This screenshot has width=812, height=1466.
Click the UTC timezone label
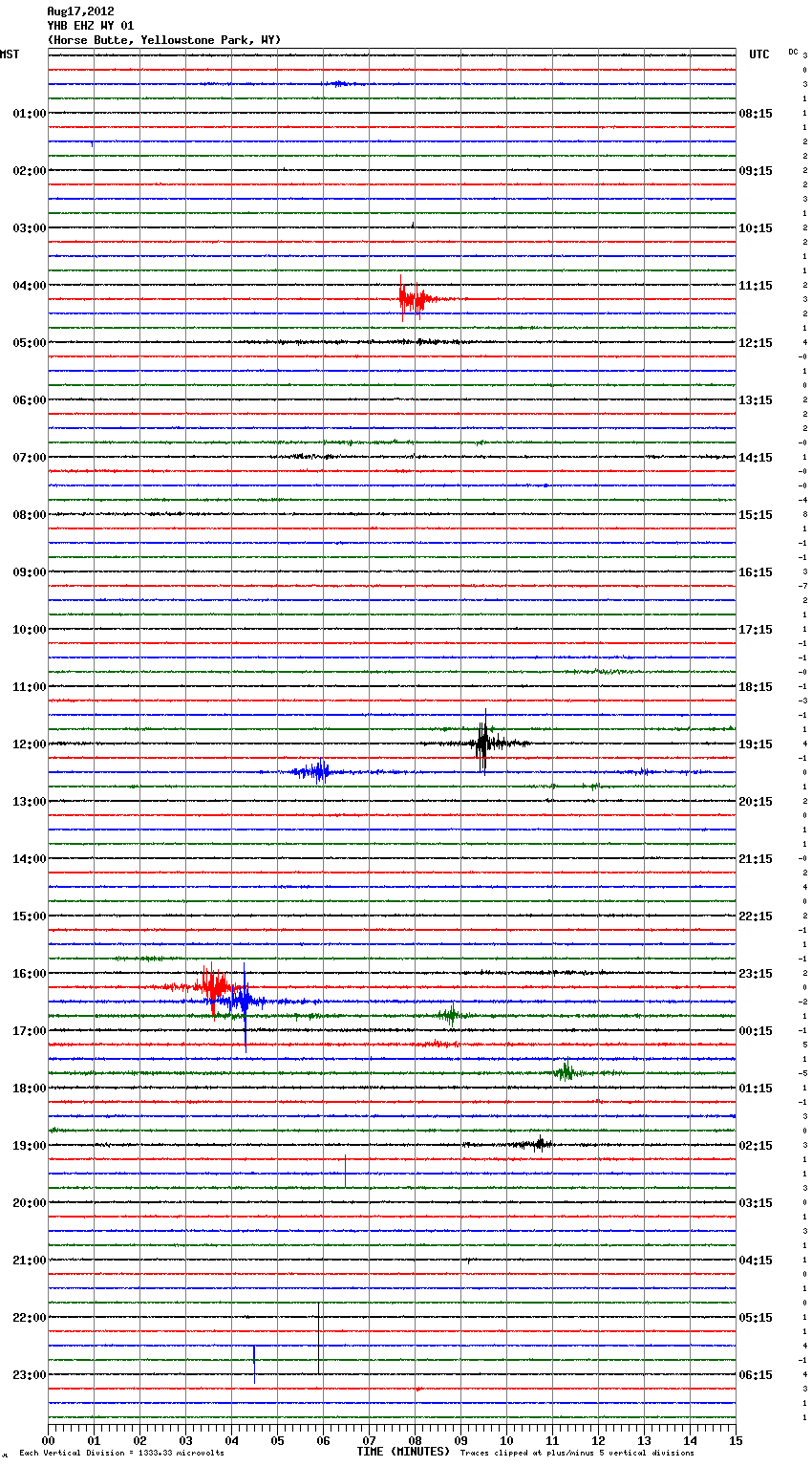click(x=759, y=54)
